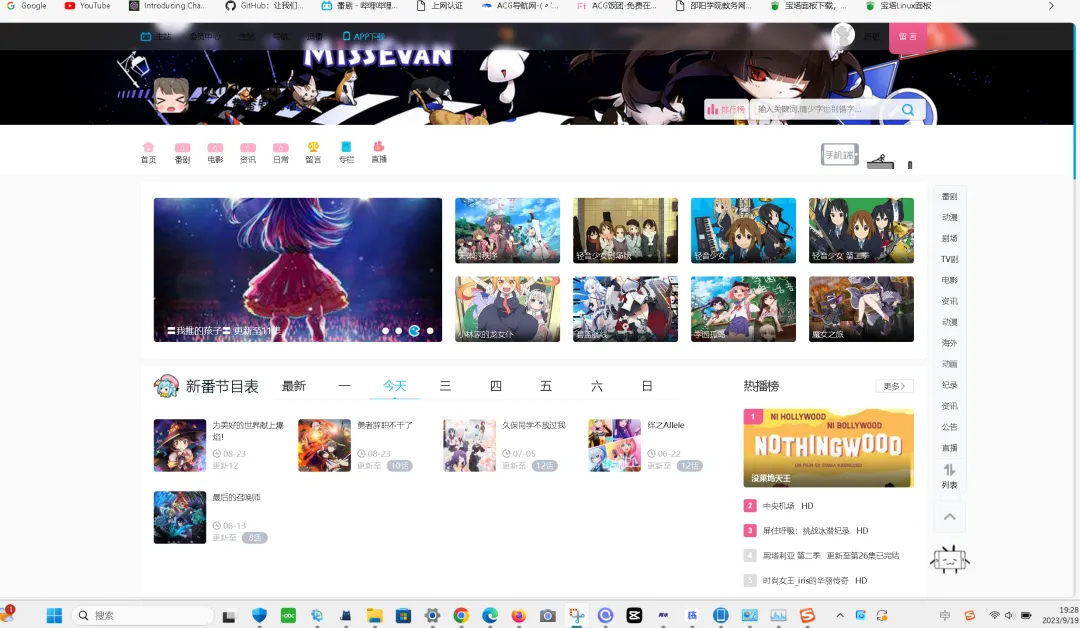
Task: Expand the 更多 hot list button
Action: pos(894,386)
